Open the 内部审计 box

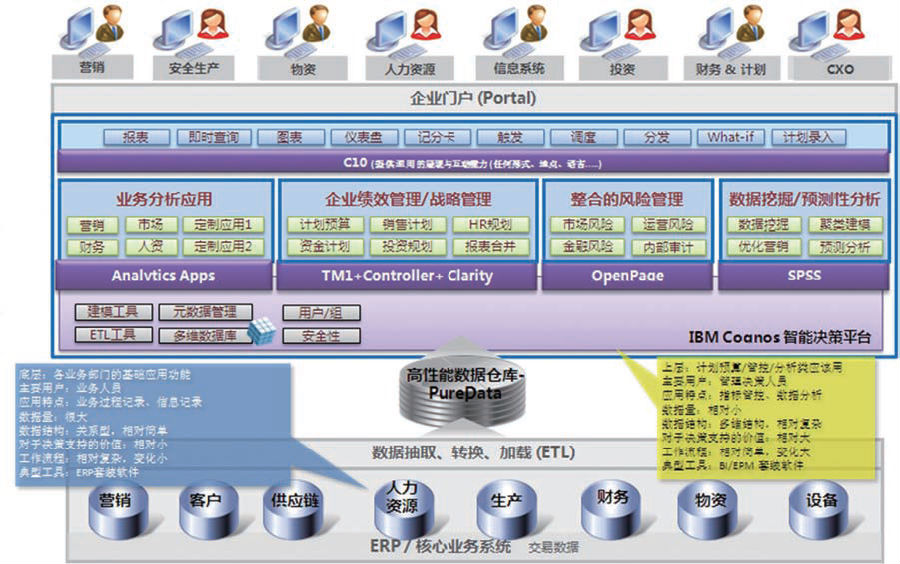point(669,247)
